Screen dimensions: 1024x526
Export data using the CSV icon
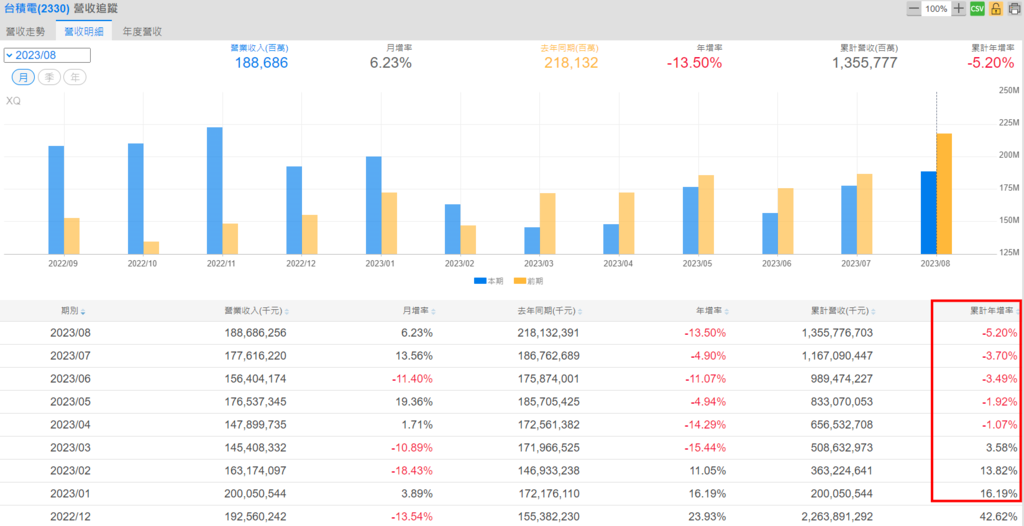(977, 8)
